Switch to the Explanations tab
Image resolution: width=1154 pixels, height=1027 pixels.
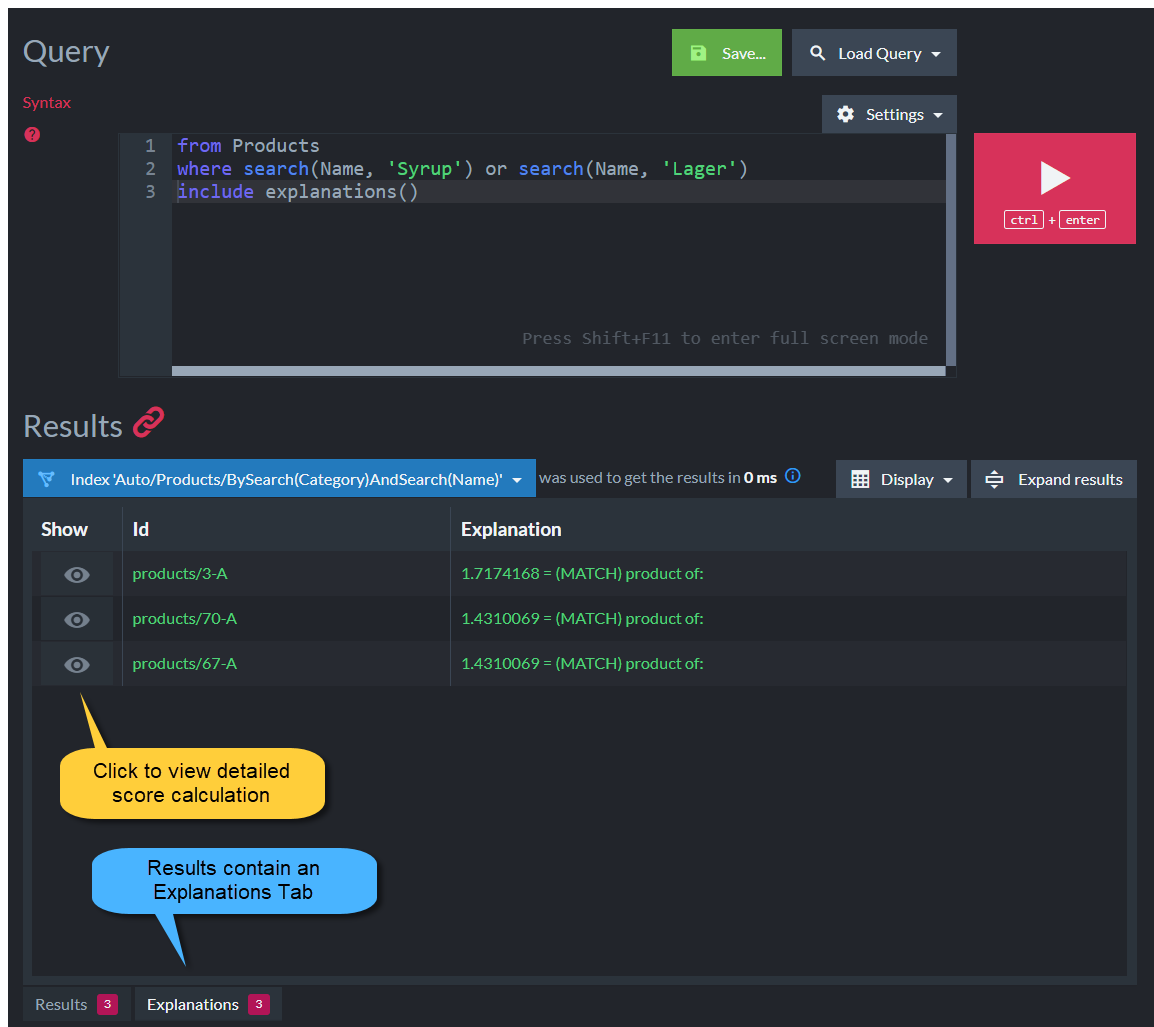point(208,1004)
